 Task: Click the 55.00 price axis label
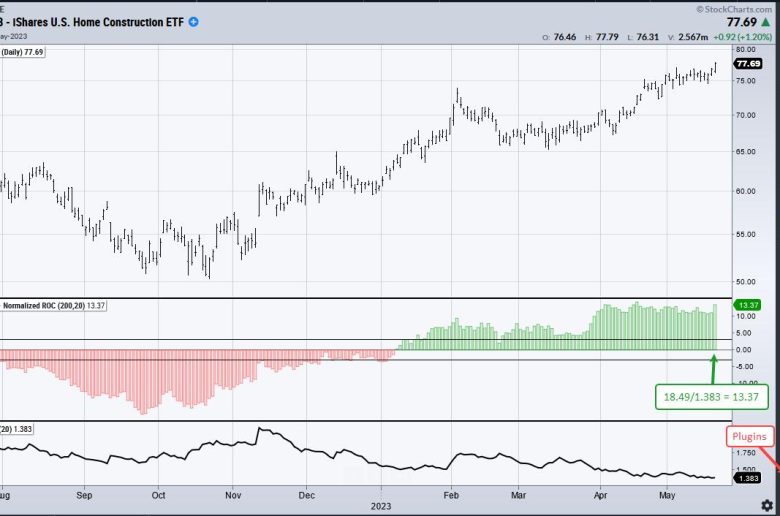[746, 234]
